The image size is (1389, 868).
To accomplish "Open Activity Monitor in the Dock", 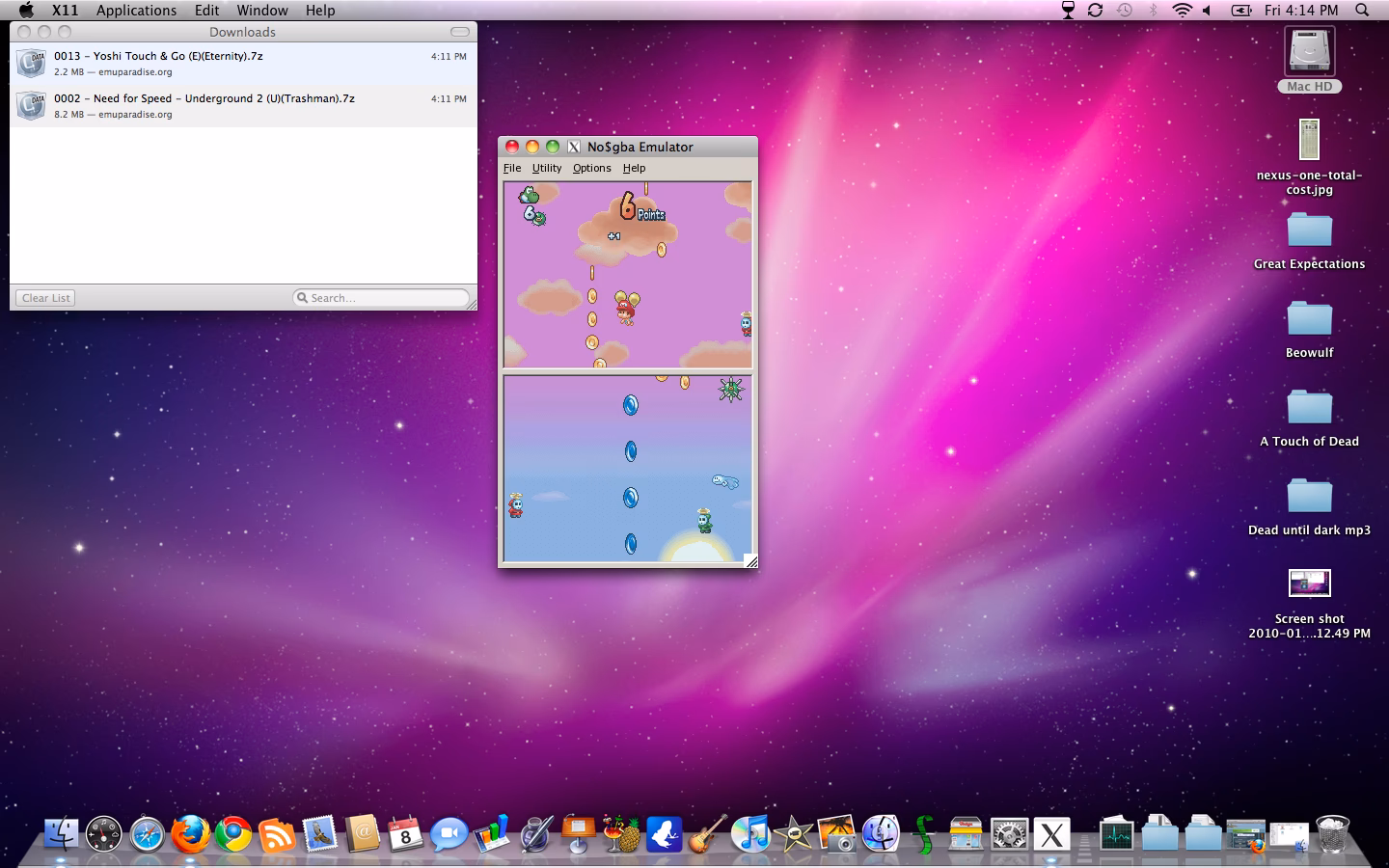I will (1117, 834).
